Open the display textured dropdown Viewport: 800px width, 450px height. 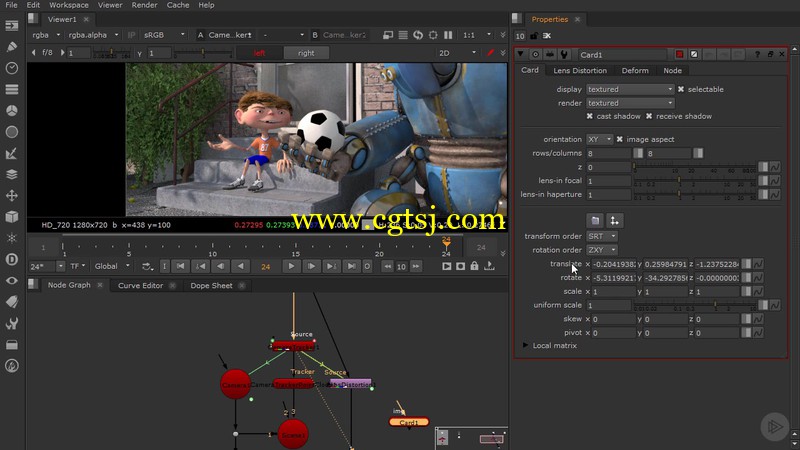coord(630,89)
